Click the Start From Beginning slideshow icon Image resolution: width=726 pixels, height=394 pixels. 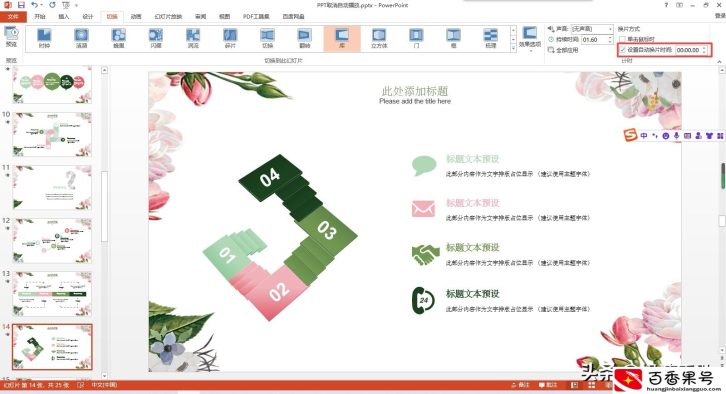click(66, 5)
